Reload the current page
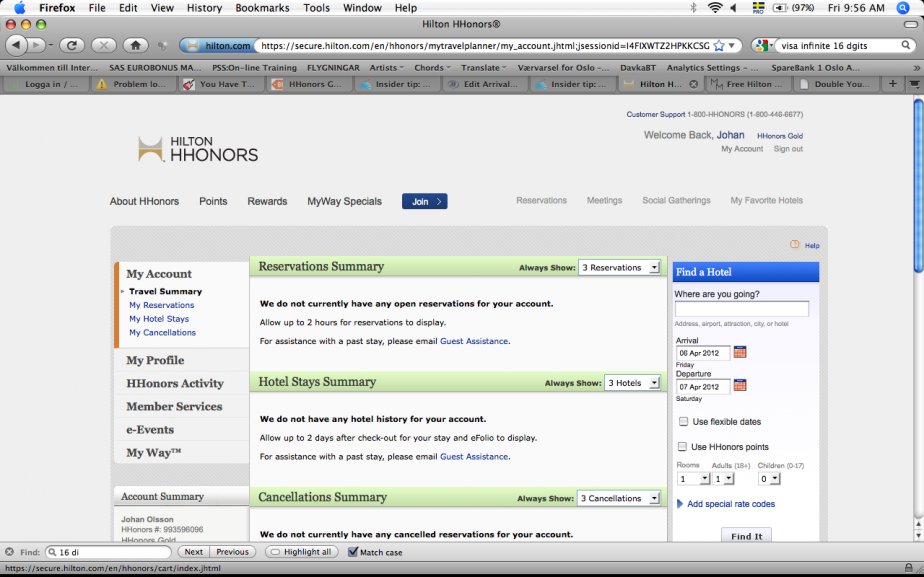The image size is (924, 577). tap(72, 45)
